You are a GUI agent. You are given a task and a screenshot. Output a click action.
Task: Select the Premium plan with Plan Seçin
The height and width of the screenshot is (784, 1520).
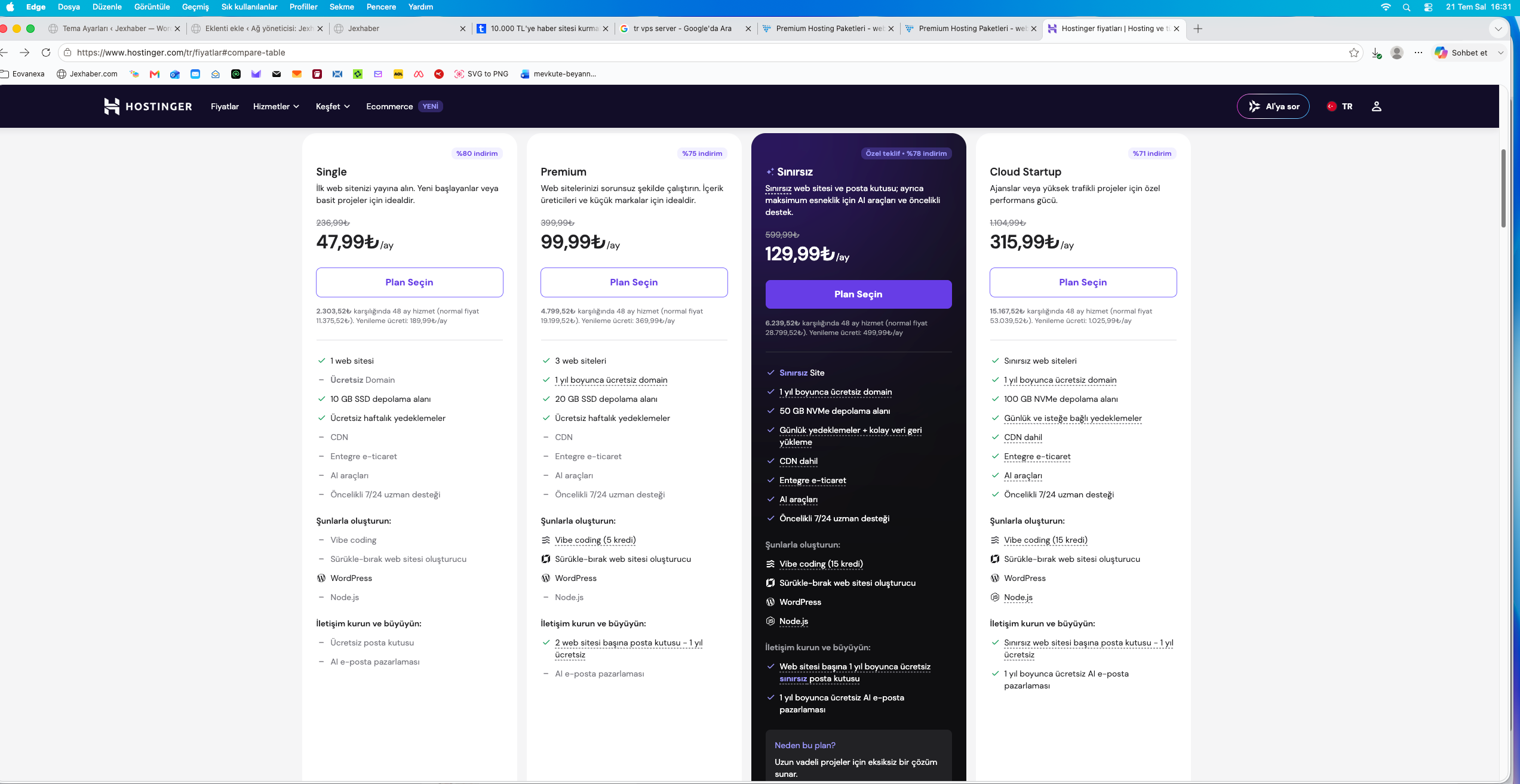[634, 282]
